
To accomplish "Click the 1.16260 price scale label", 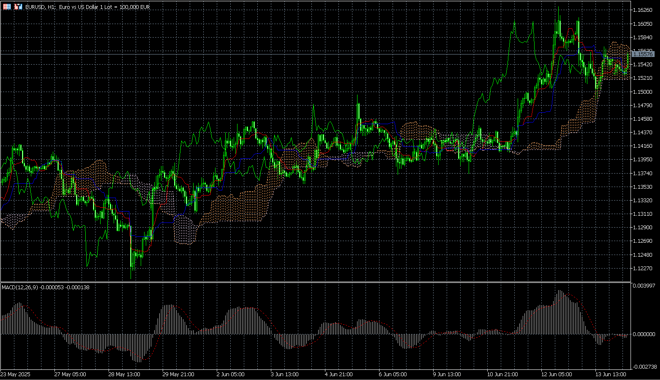I will (642, 10).
